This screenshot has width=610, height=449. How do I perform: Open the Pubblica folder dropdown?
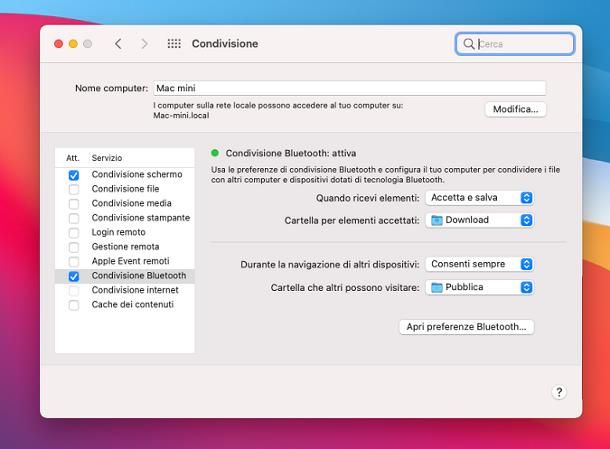tap(479, 287)
